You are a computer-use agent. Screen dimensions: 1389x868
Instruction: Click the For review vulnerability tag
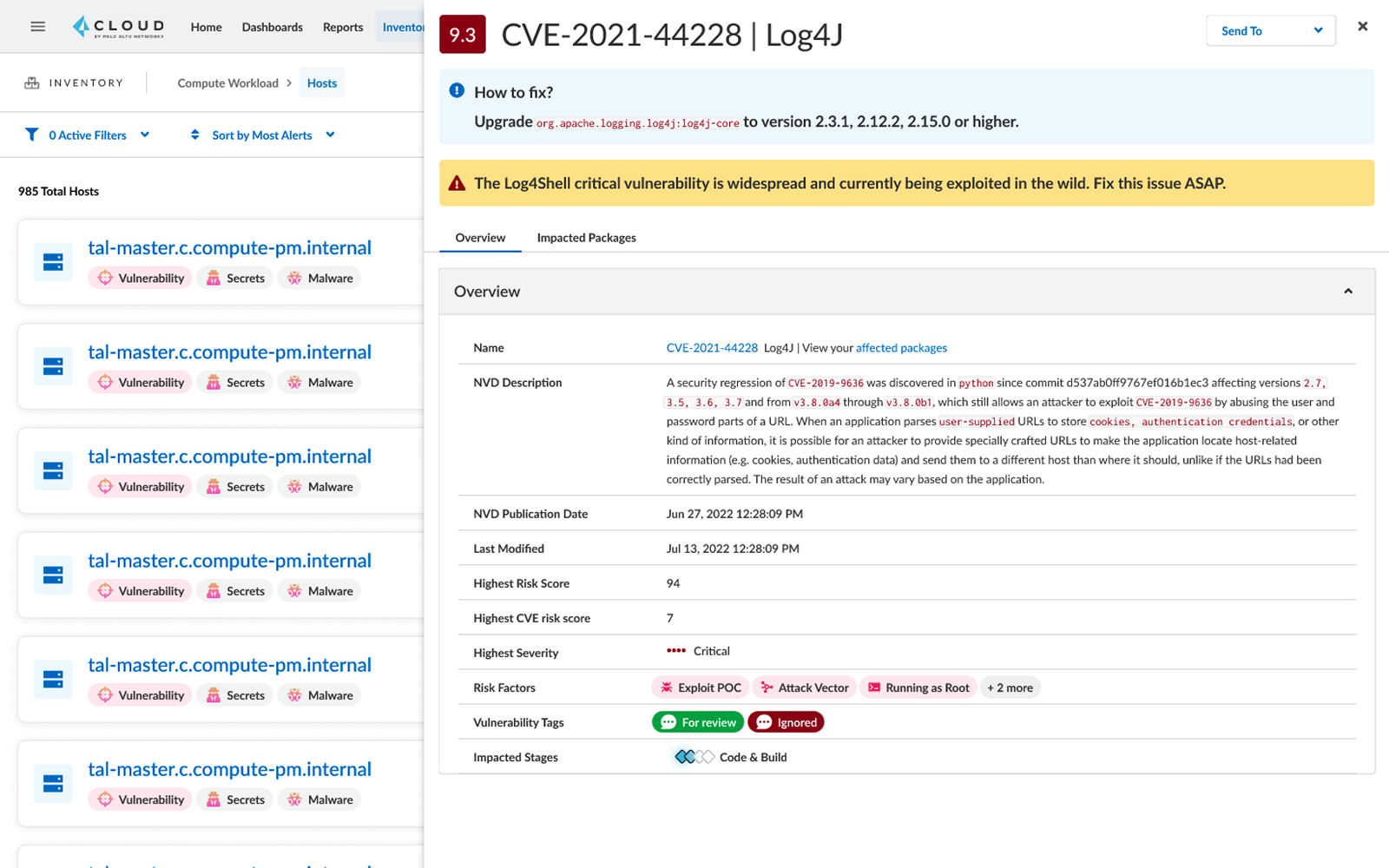(x=698, y=722)
